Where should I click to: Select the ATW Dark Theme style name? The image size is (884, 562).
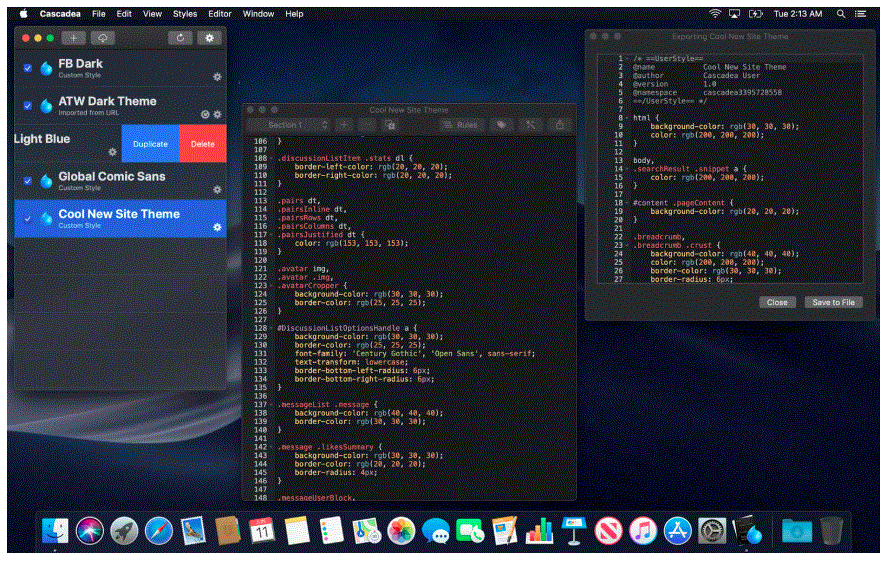click(x=107, y=101)
